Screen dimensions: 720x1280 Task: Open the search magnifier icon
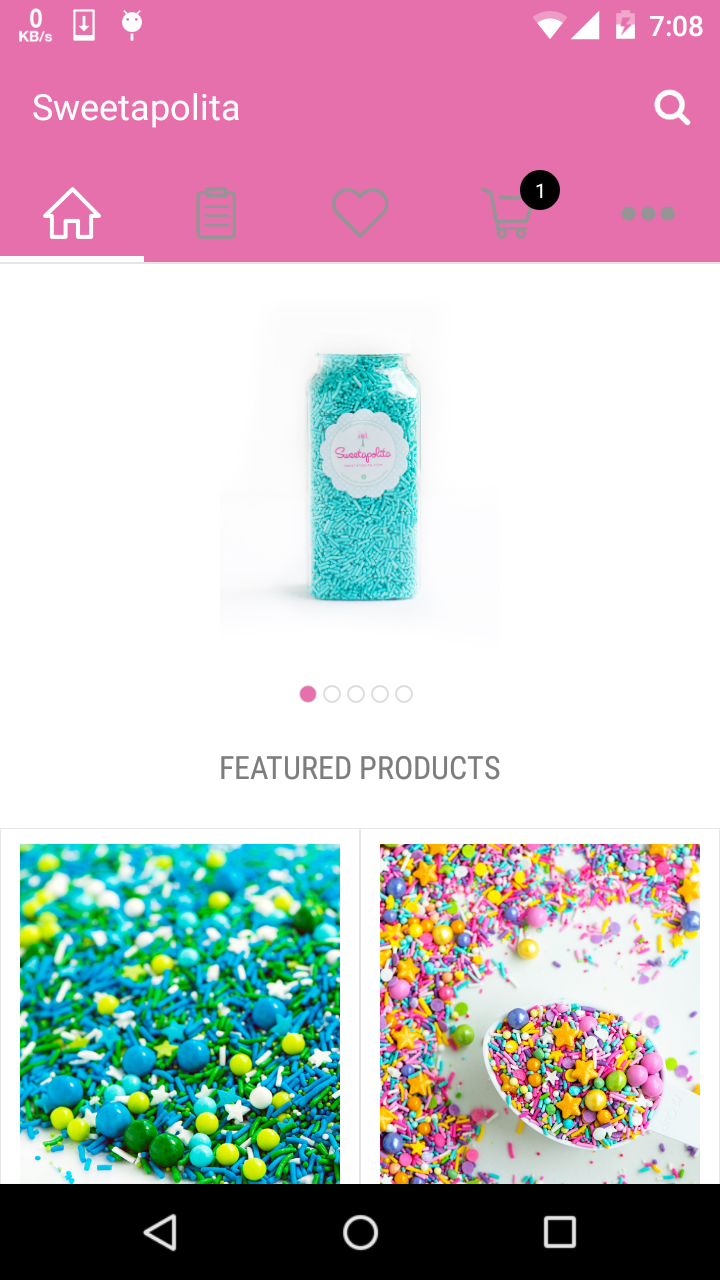click(672, 108)
